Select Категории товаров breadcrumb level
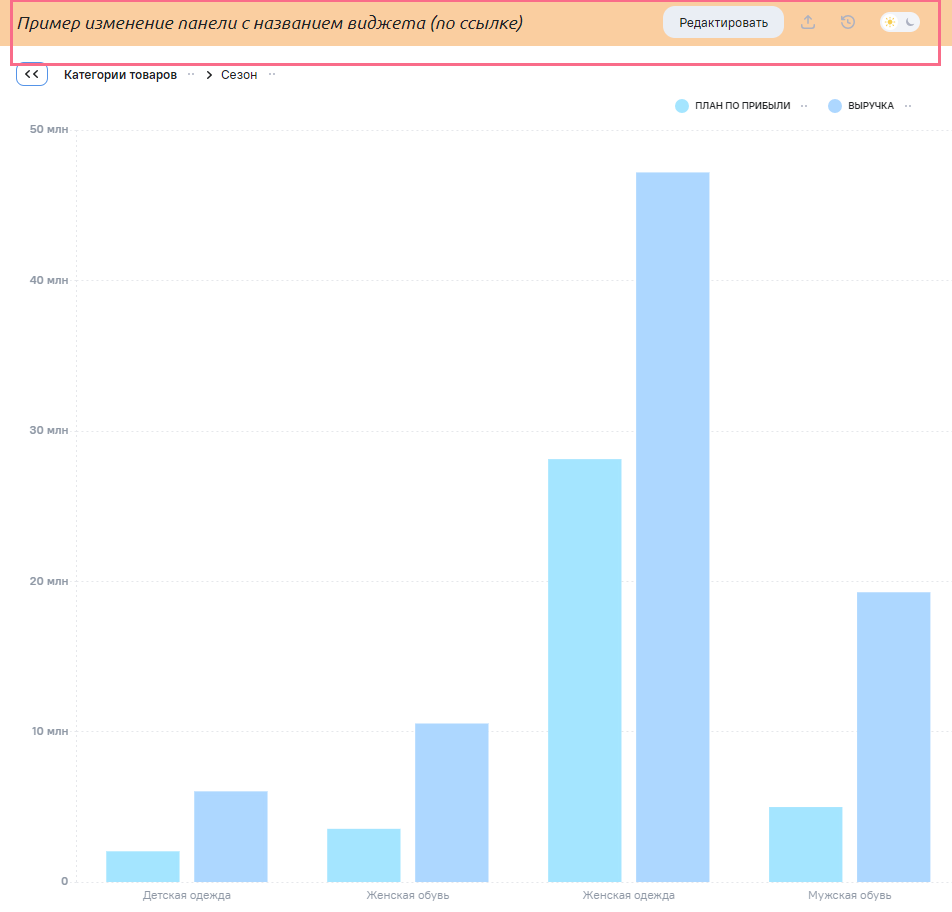952x912 pixels. [120, 75]
